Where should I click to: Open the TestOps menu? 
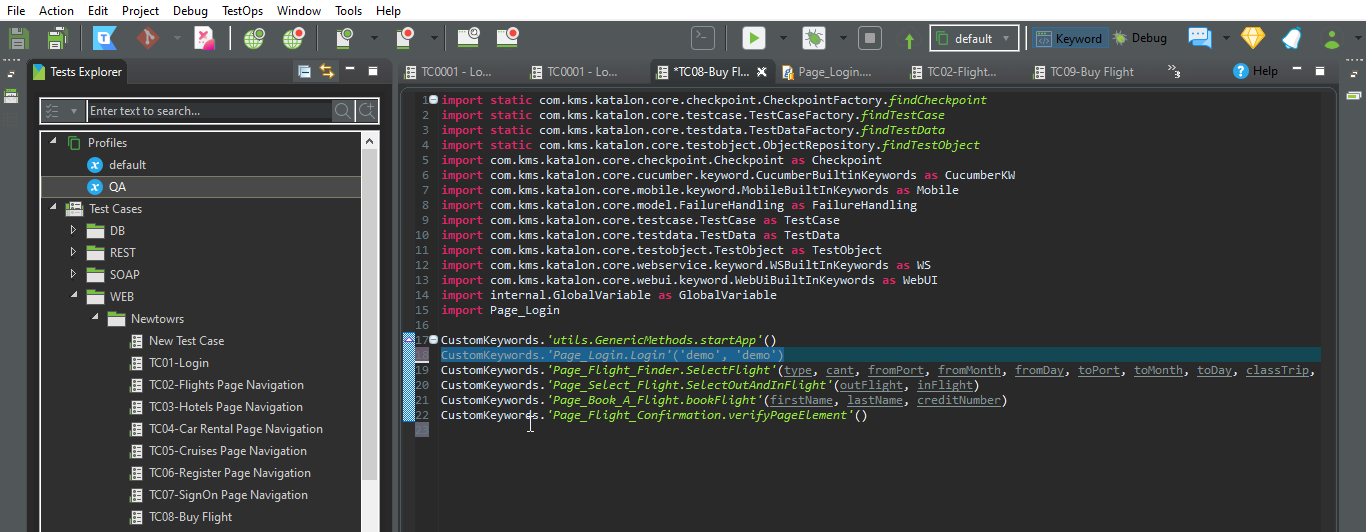tap(241, 11)
